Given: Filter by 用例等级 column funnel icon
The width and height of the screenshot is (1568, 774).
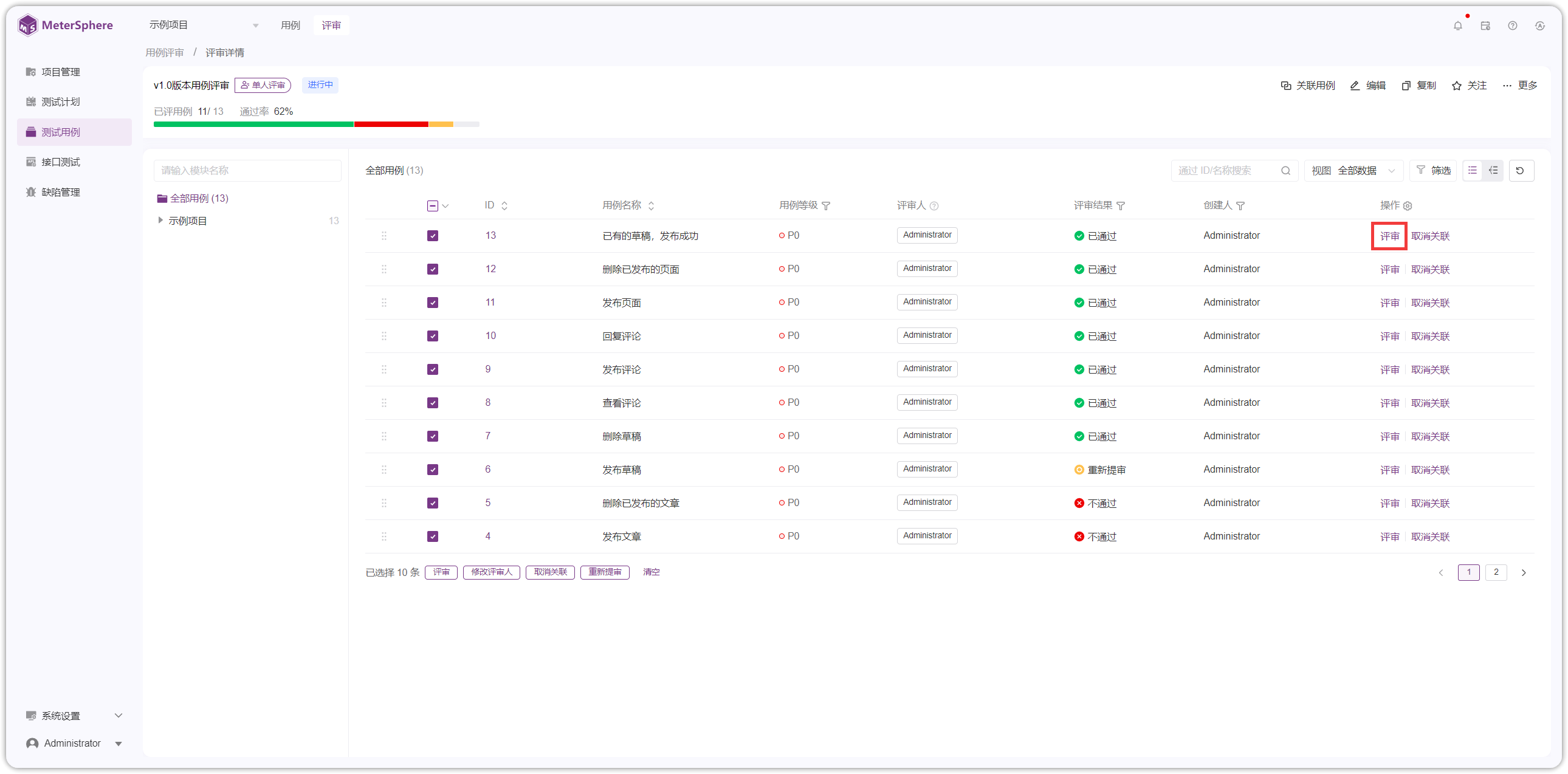Looking at the screenshot, I should 826,206.
